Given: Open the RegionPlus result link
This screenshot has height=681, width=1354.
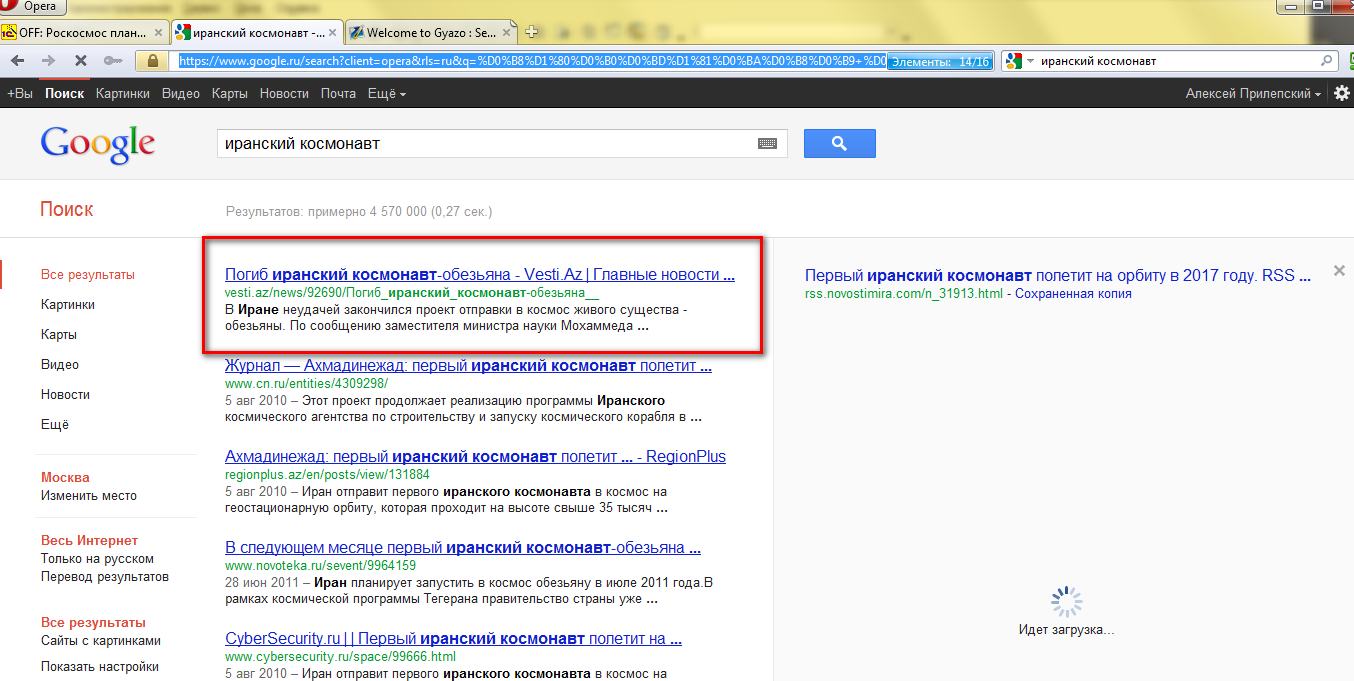Looking at the screenshot, I should point(475,457).
